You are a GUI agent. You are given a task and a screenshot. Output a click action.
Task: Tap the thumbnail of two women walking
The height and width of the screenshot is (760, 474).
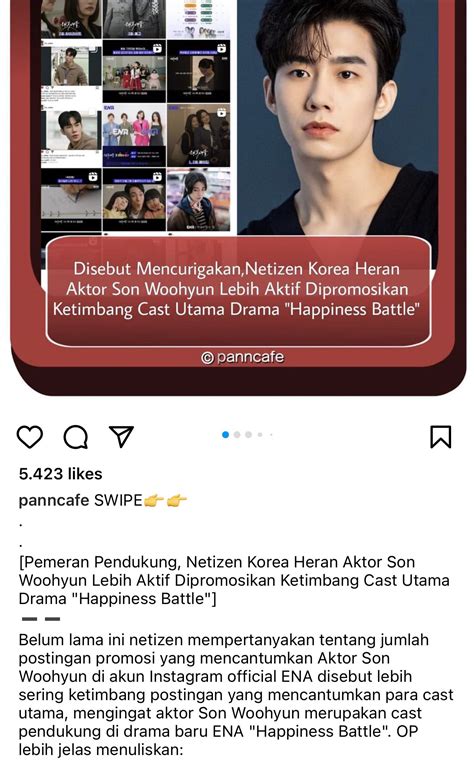[199, 135]
